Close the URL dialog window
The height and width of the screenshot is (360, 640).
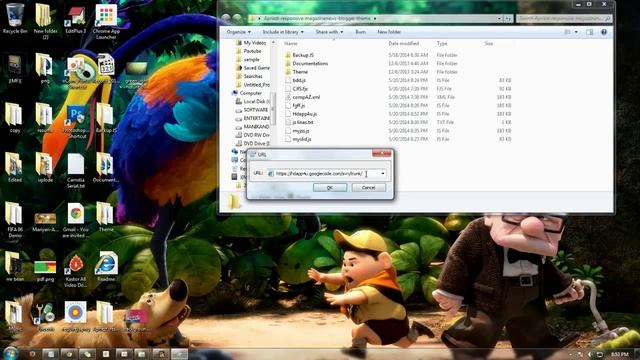382,153
